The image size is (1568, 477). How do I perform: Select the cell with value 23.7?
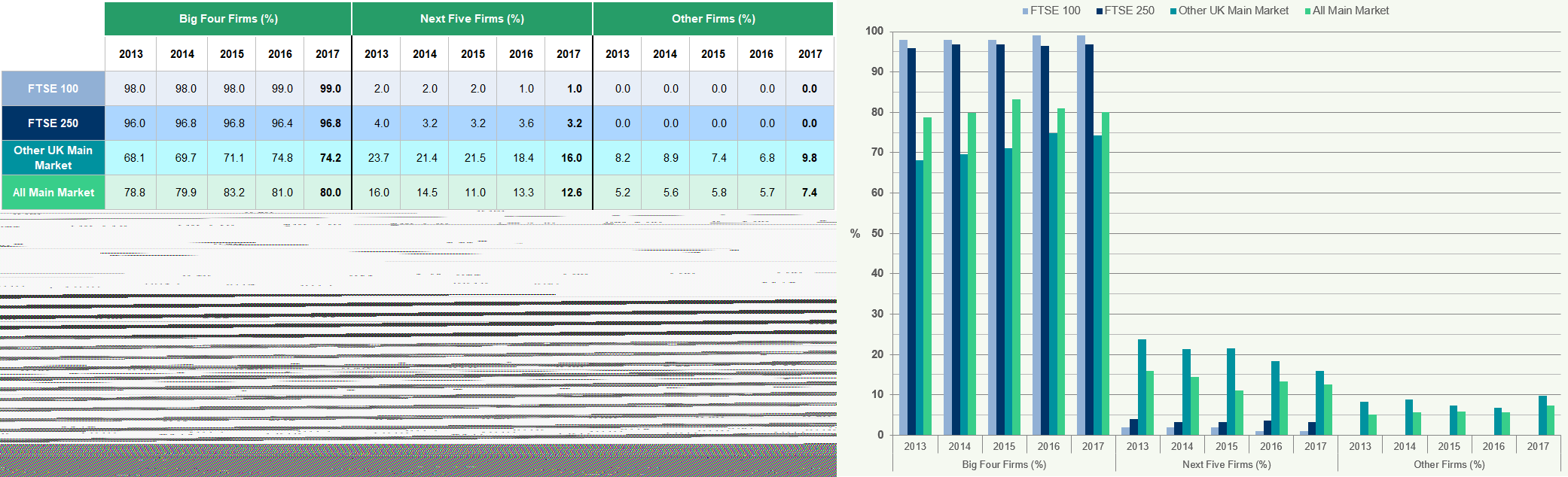click(x=377, y=158)
